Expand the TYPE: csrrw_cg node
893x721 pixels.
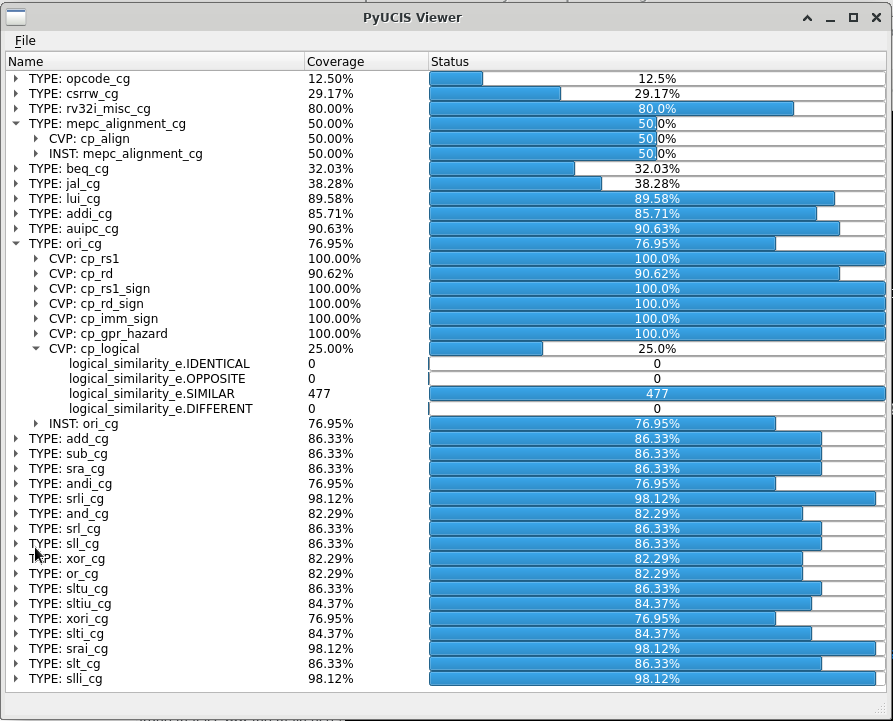[x=16, y=93]
